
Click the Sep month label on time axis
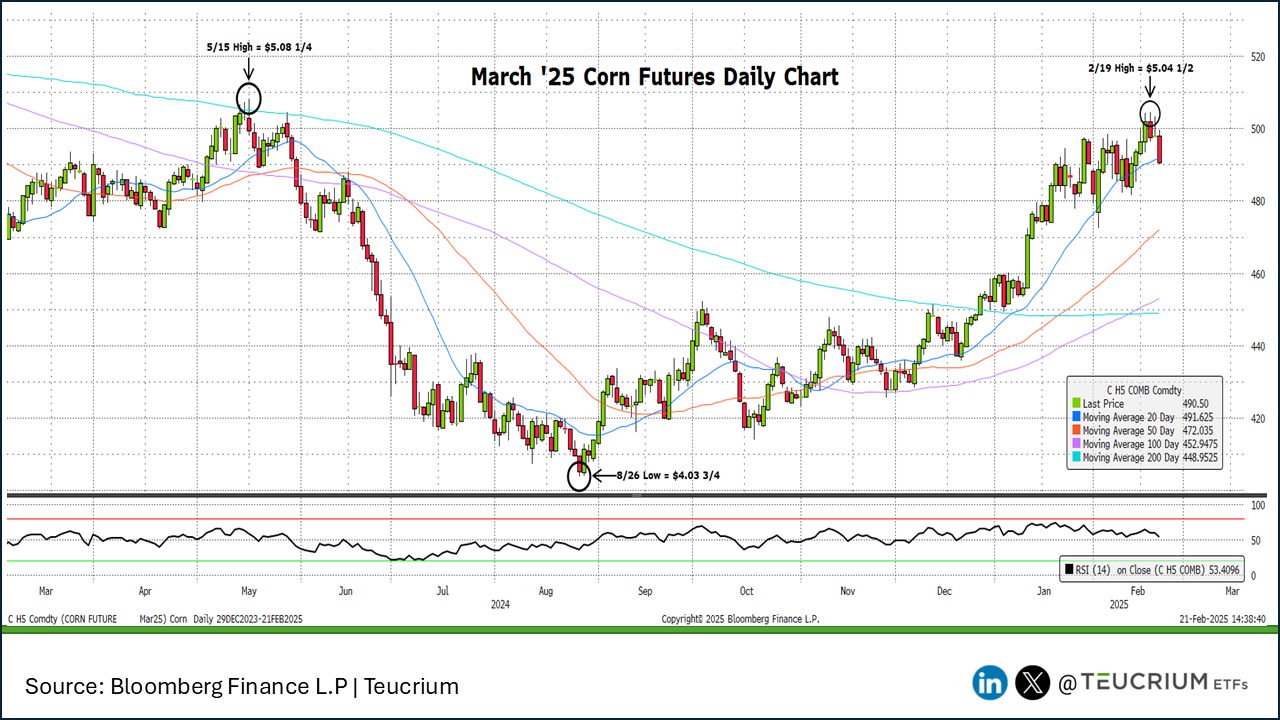click(645, 591)
